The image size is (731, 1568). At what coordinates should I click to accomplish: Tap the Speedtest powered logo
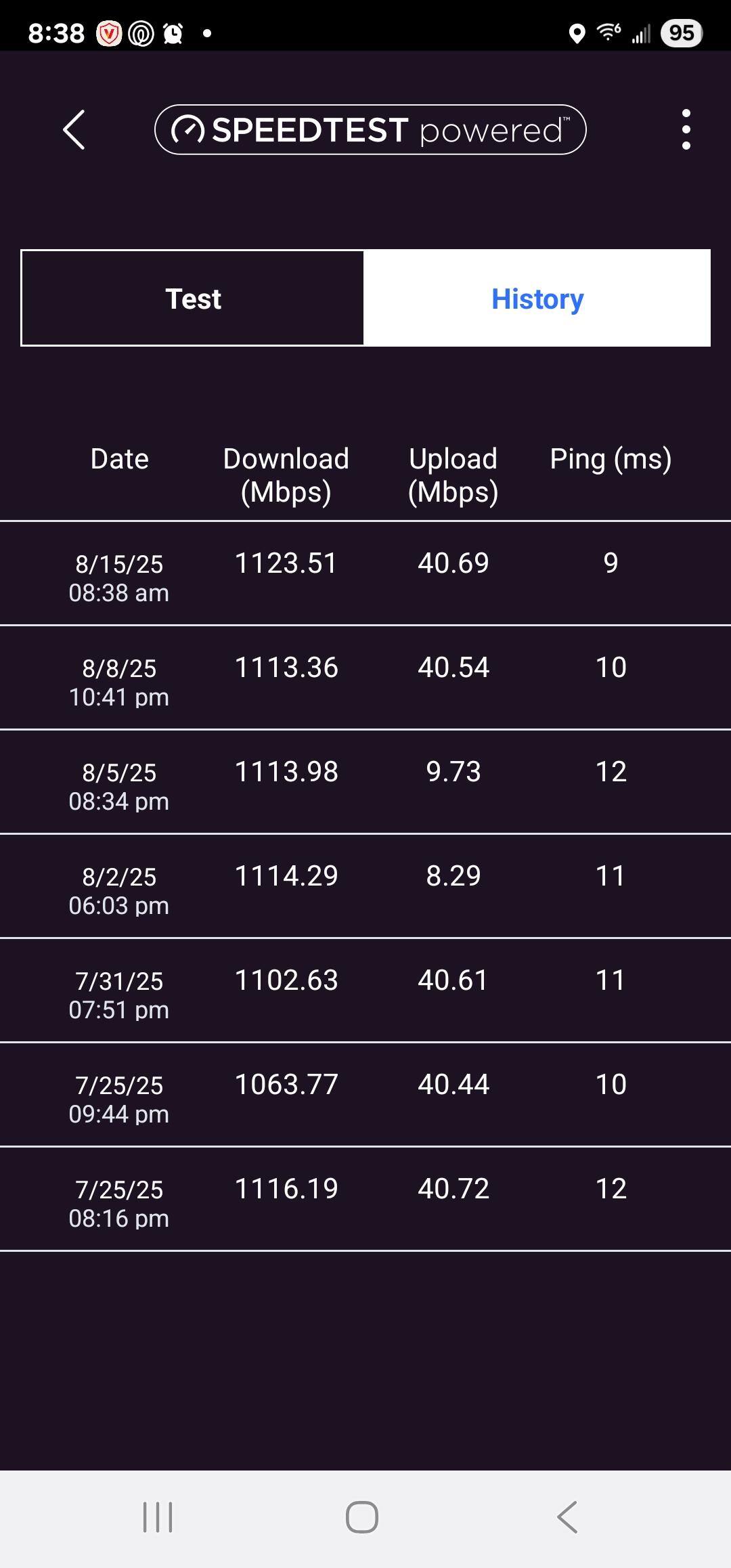pyautogui.click(x=370, y=129)
